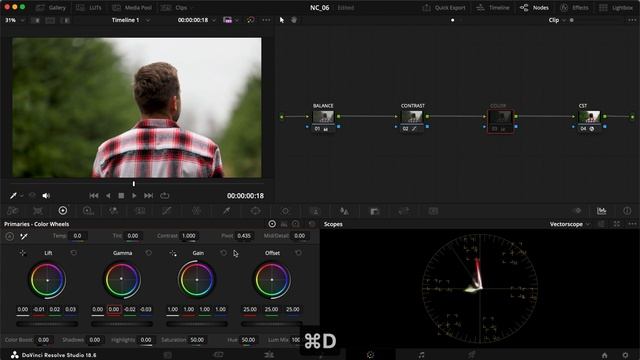Open the Color Match palette

coord(38,211)
